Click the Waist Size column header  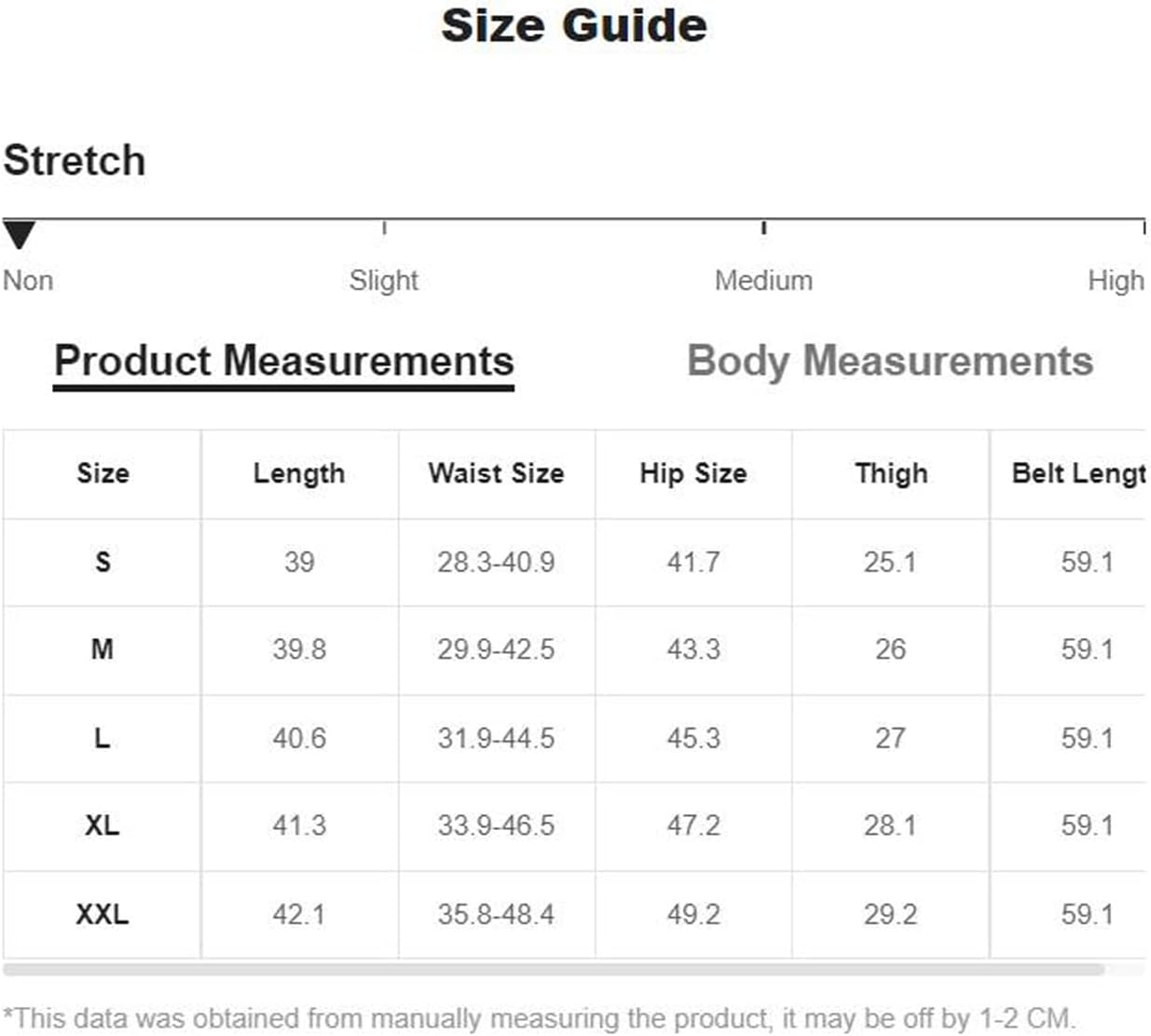coord(496,473)
